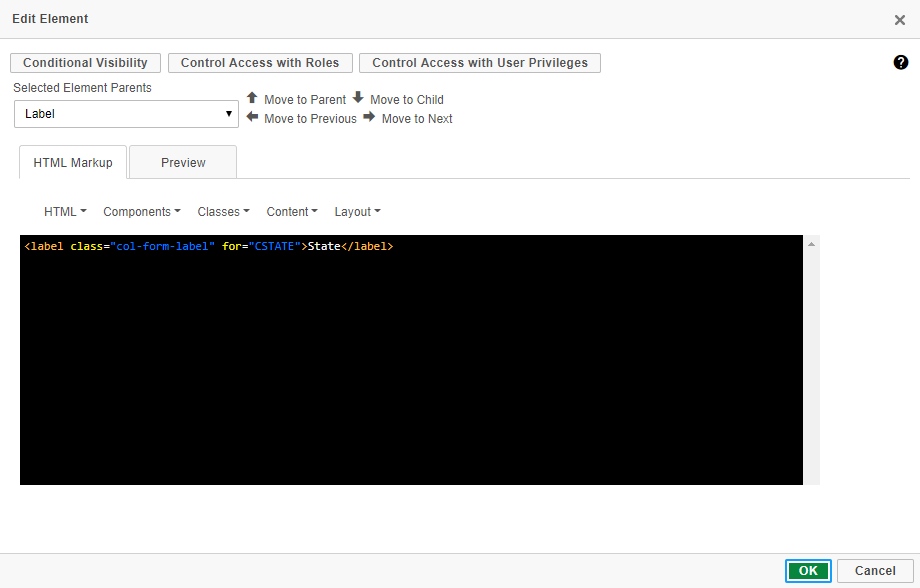Select the Move to Child link text
Screen dimensions: 920x588
407,100
